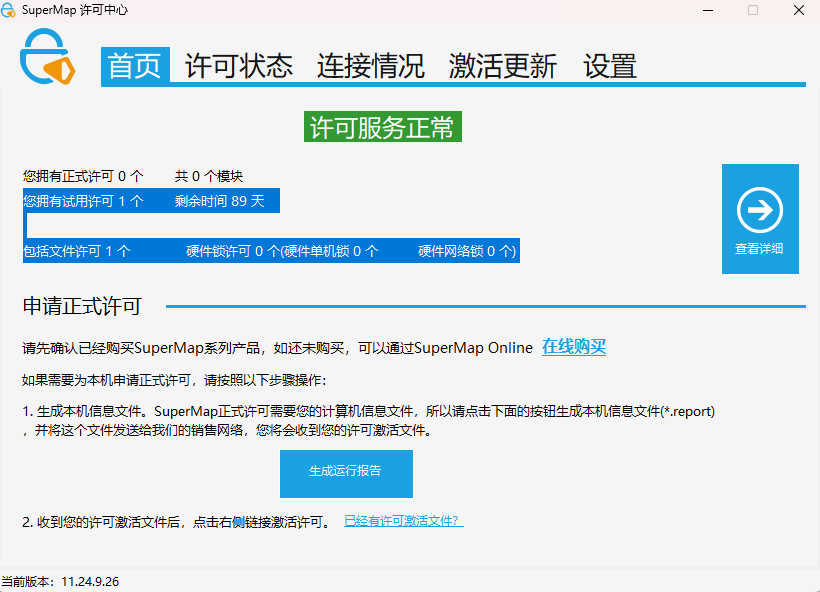Select the 包括文件许可 1 个 entry
Image resolution: width=820 pixels, height=592 pixels.
[x=77, y=251]
